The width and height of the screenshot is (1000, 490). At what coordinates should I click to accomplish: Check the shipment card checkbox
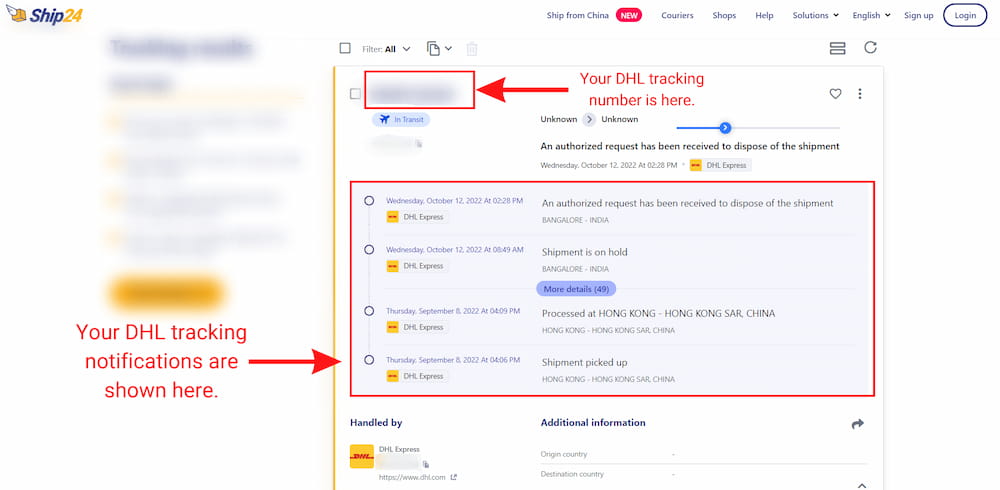[355, 94]
